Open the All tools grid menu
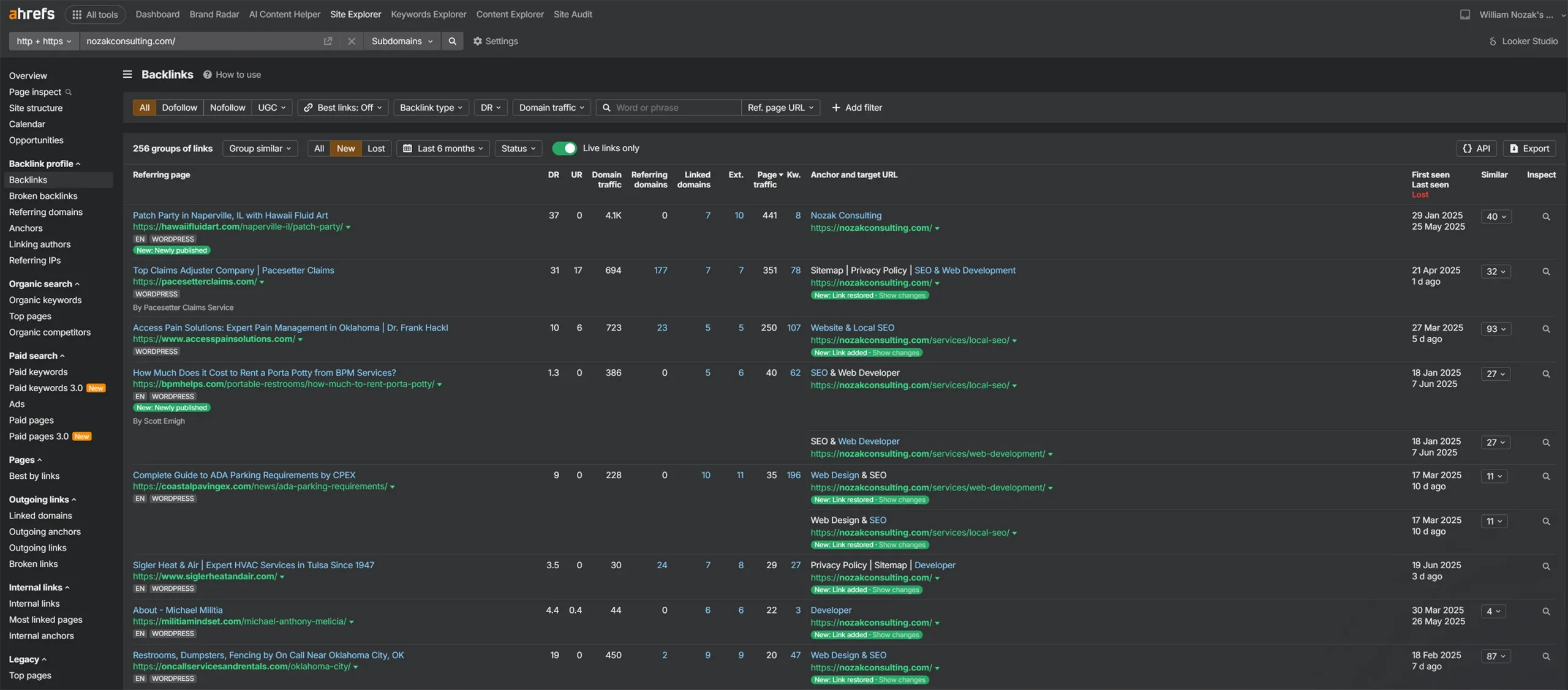 [x=95, y=14]
